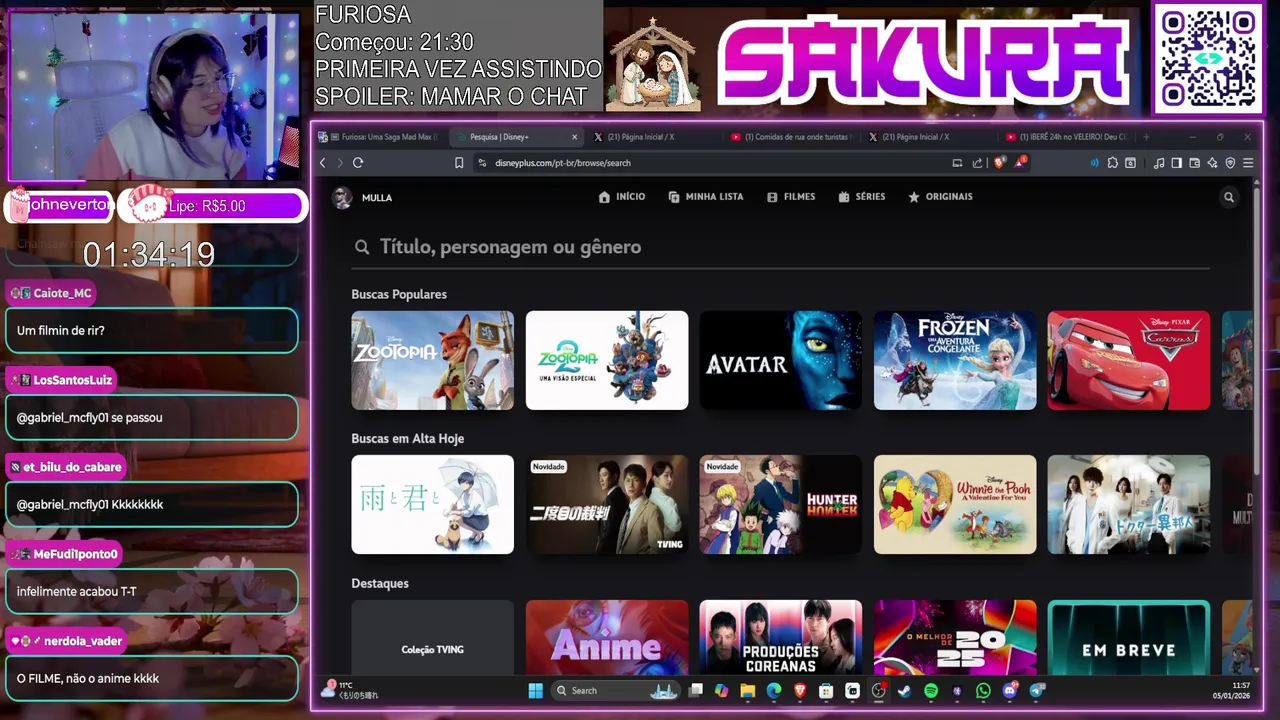Switch to the Furiosa: Uma Saga Mad Max tab
Screen dimensions: 1280x720
[384, 137]
